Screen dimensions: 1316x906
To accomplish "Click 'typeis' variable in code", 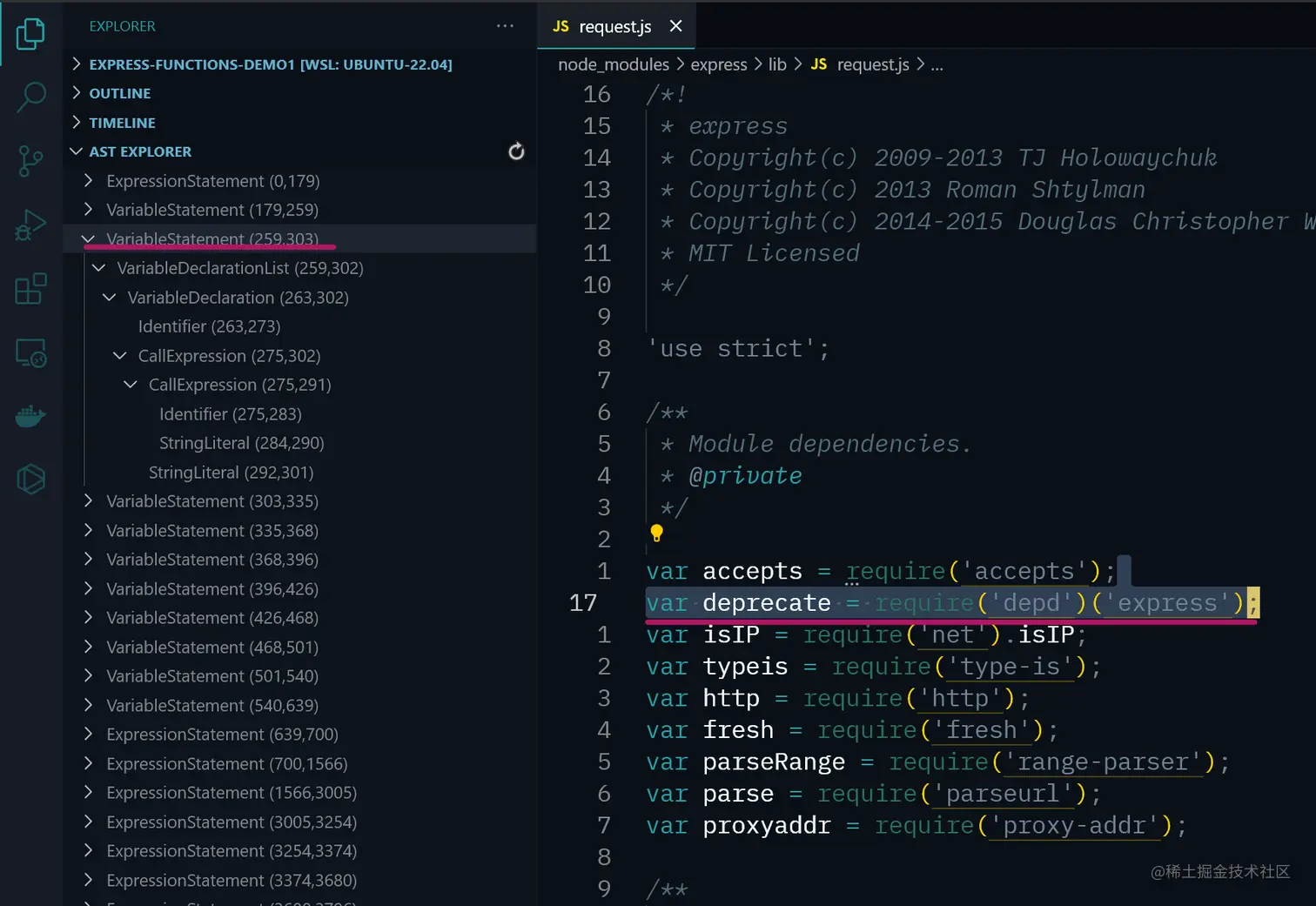I will 745,667.
